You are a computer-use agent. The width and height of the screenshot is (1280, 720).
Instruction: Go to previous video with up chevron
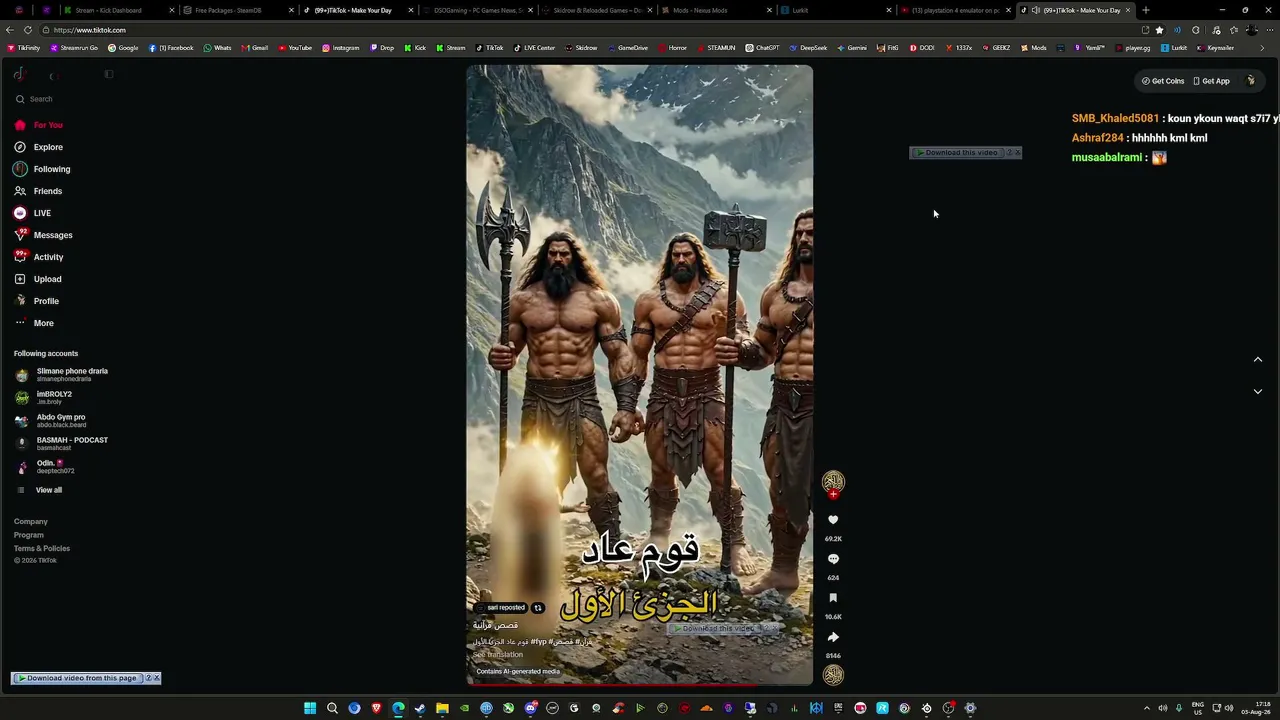pyautogui.click(x=1258, y=359)
